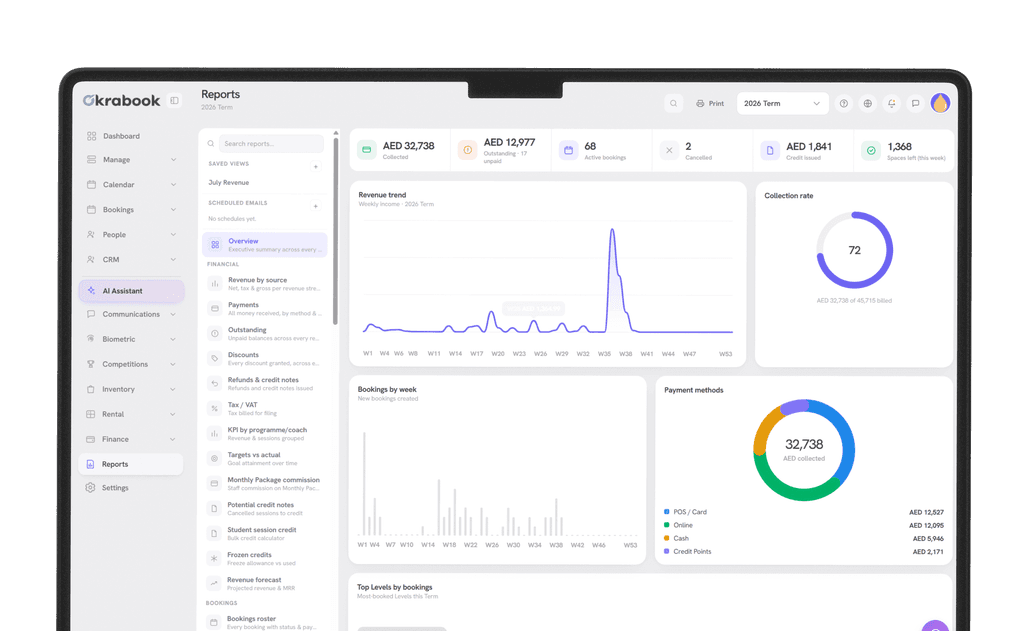This screenshot has width=1024, height=631.
Task: Open the chat messages icon
Action: 916,103
